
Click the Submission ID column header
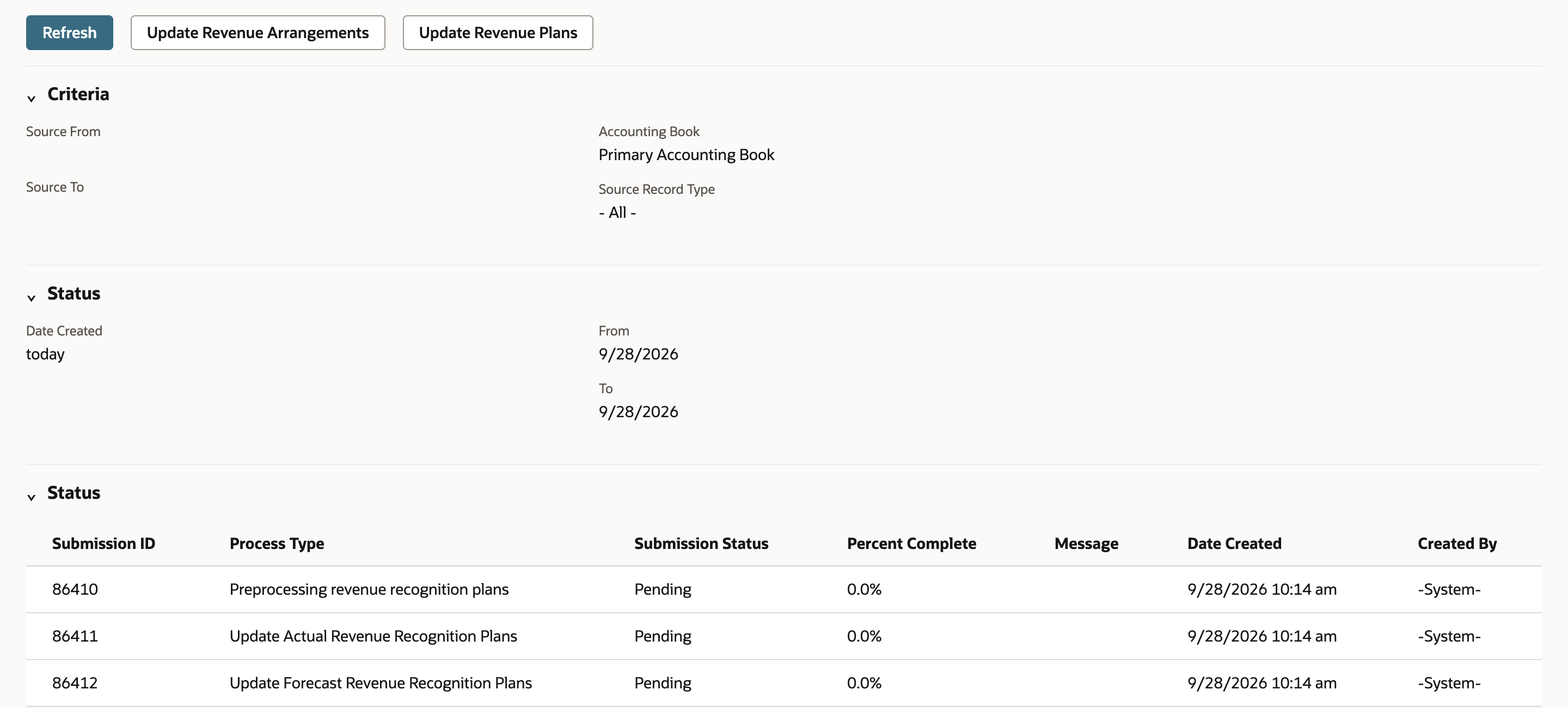tap(103, 543)
